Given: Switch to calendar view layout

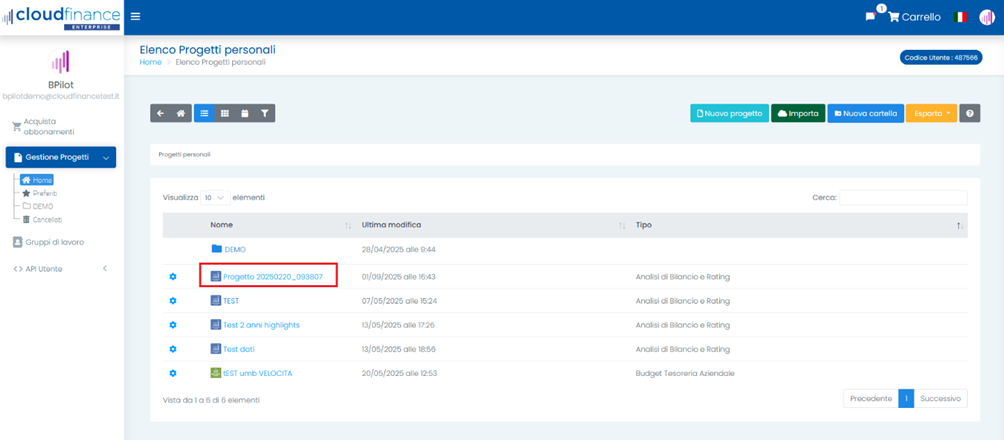Looking at the screenshot, I should (245, 114).
